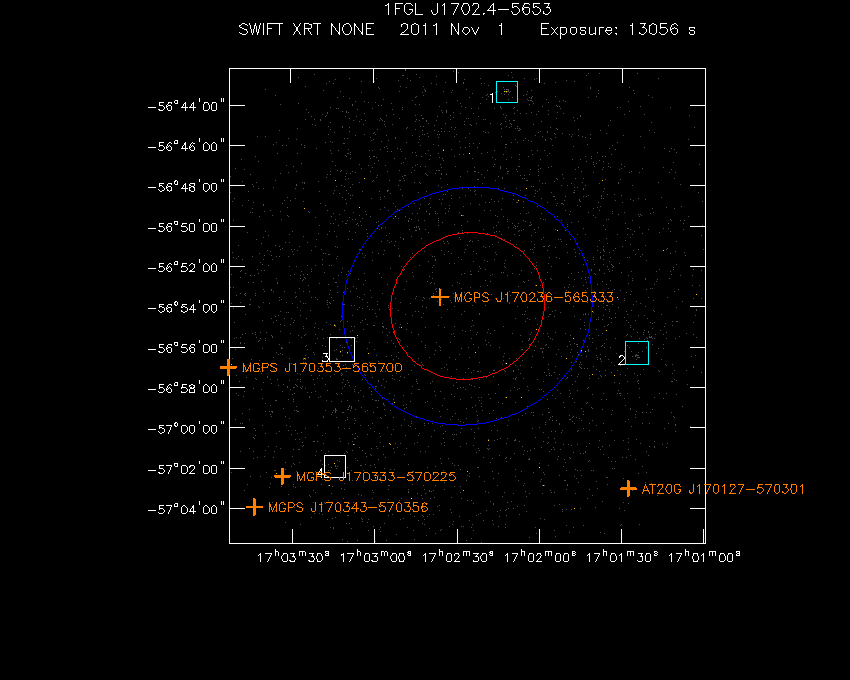Viewport: 850px width, 680px height.
Task: Click right ascension label 17h03m30s
Action: pyautogui.click(x=293, y=557)
